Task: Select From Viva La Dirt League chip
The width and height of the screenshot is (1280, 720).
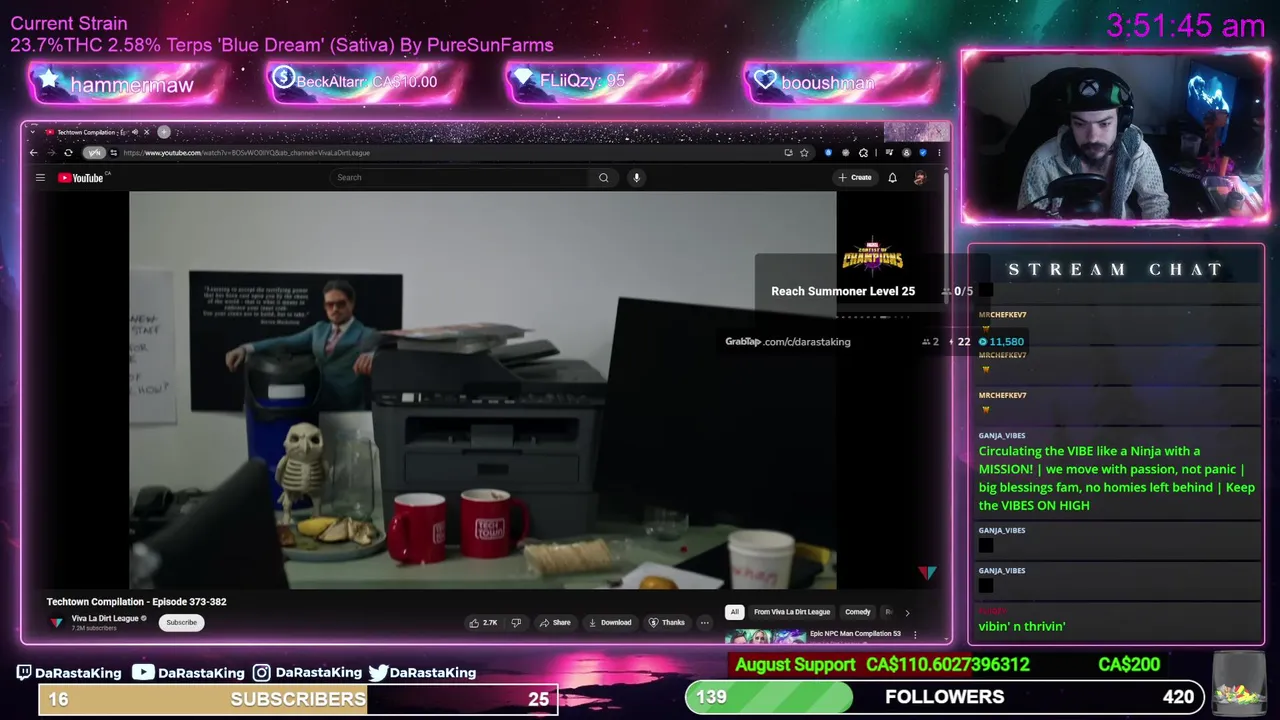Action: click(792, 612)
